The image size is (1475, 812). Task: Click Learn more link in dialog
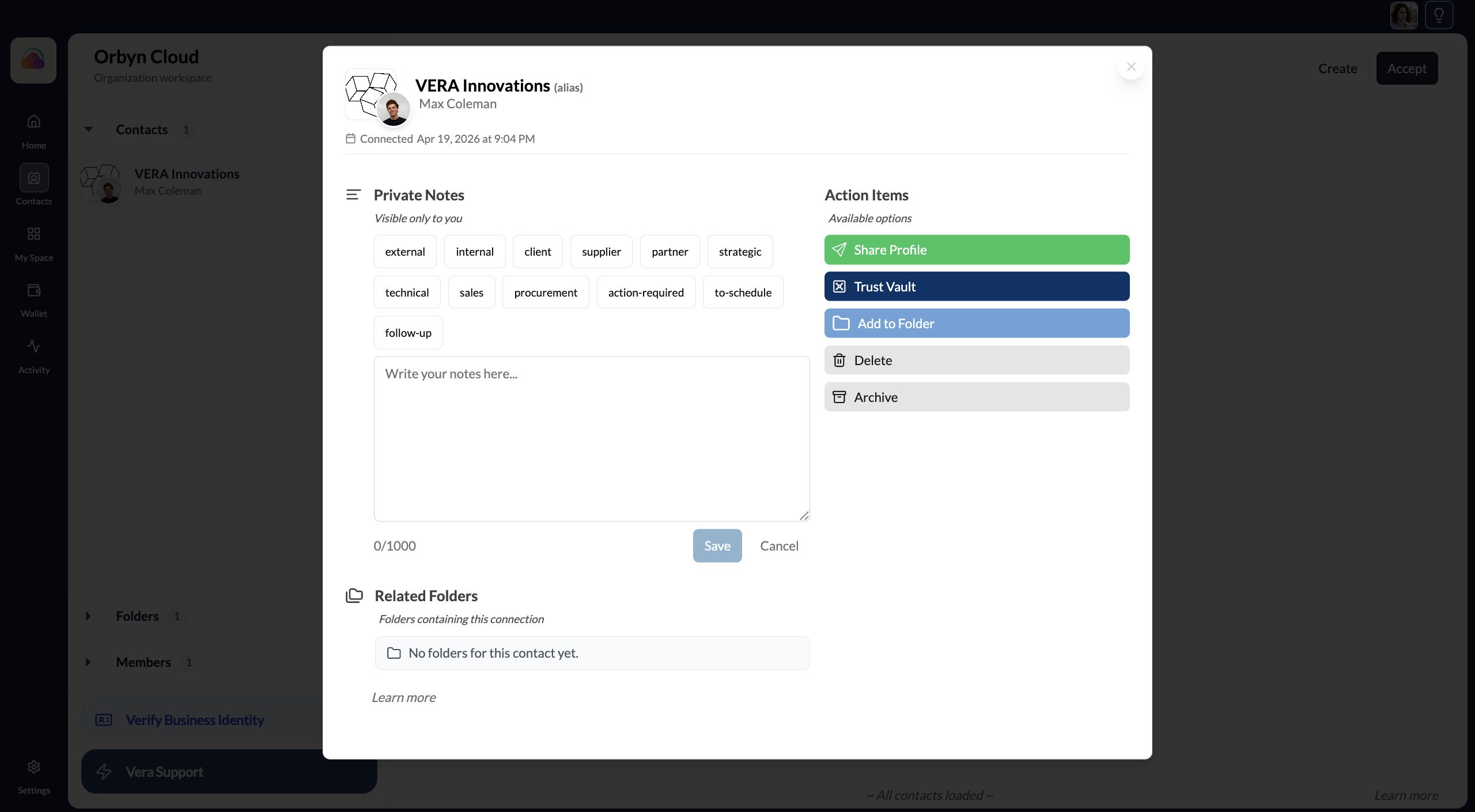point(403,697)
